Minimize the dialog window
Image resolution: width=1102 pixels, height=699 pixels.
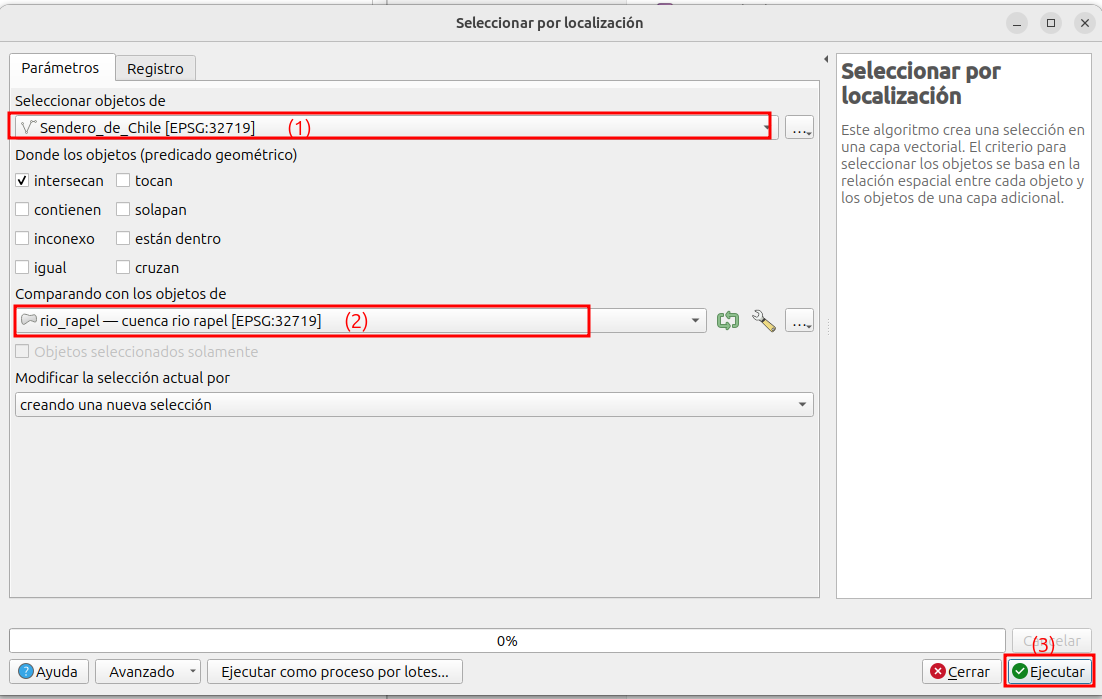(x=1017, y=22)
